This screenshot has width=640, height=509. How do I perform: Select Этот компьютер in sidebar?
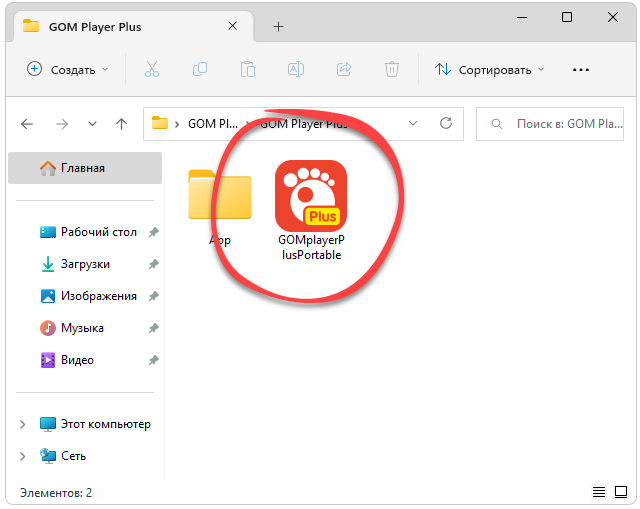click(x=106, y=424)
